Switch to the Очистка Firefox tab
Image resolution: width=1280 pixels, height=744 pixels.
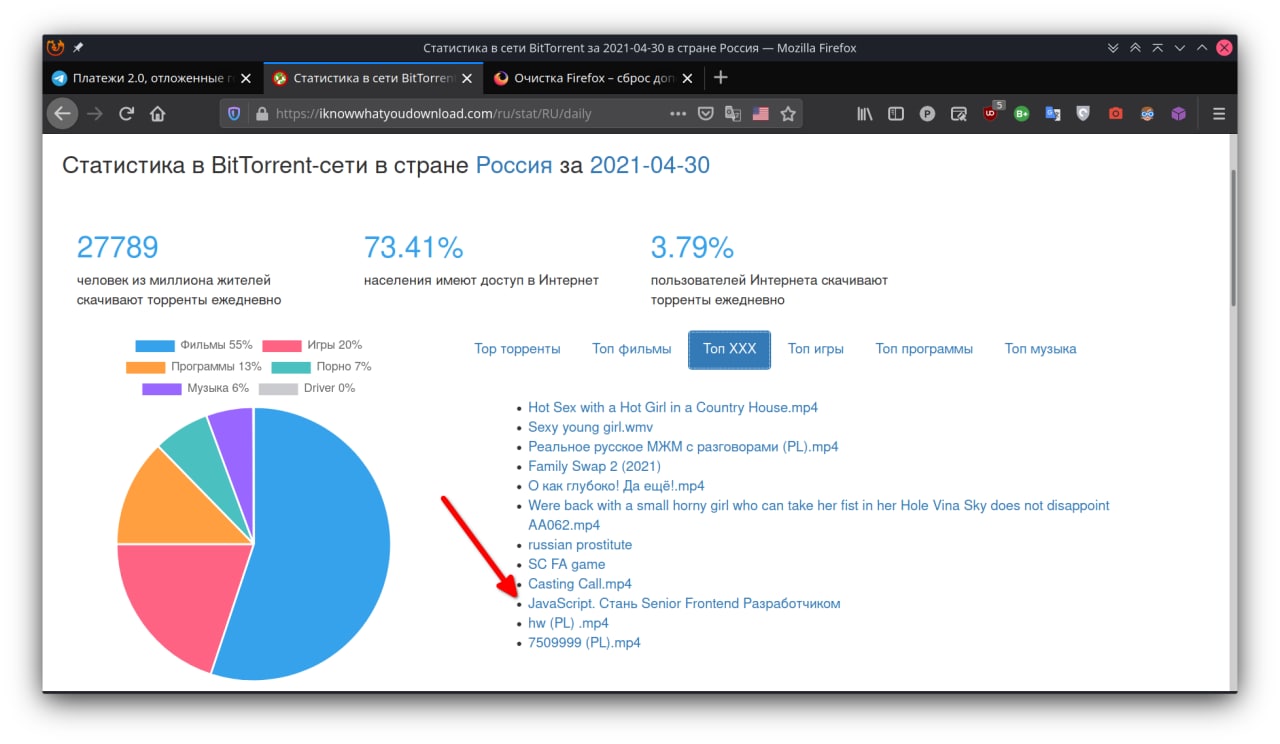[x=594, y=78]
